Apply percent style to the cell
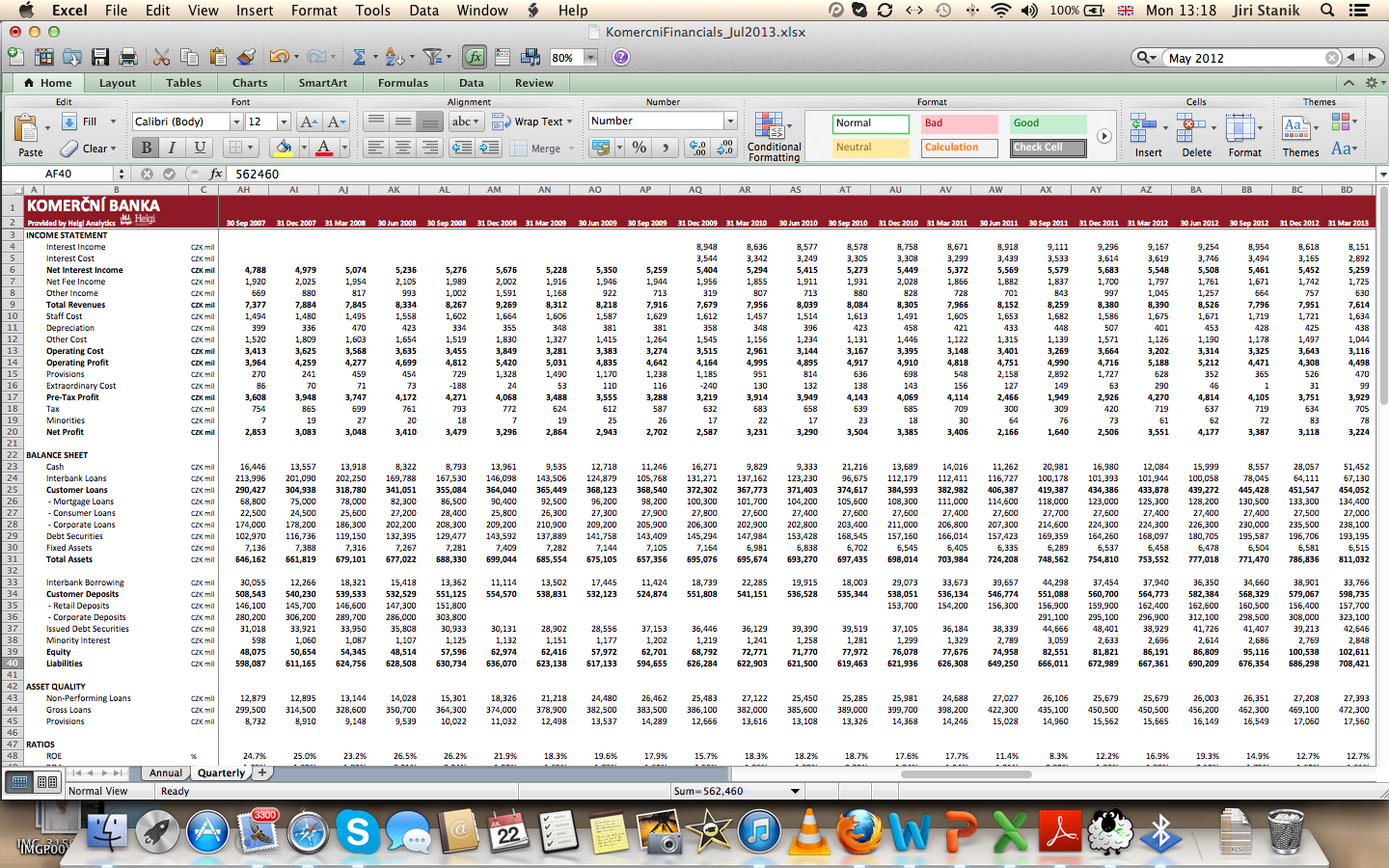This screenshot has height=868, width=1389. pyautogui.click(x=639, y=148)
